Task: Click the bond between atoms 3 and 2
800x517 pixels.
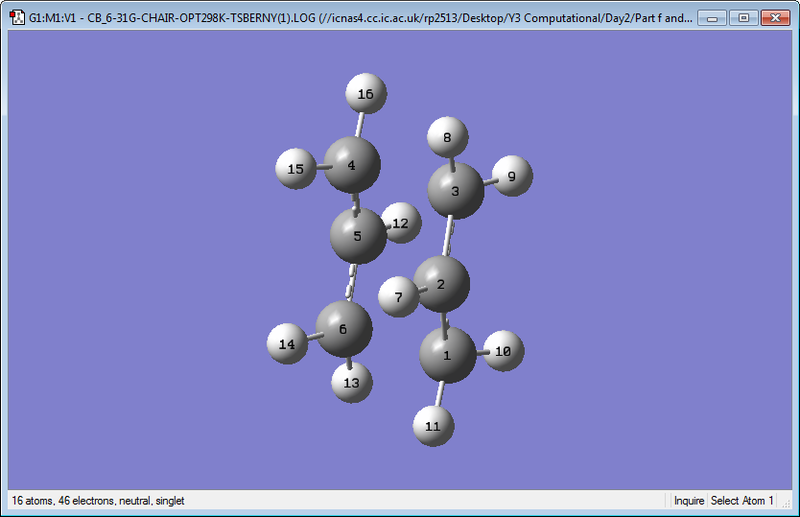Action: pyautogui.click(x=448, y=236)
